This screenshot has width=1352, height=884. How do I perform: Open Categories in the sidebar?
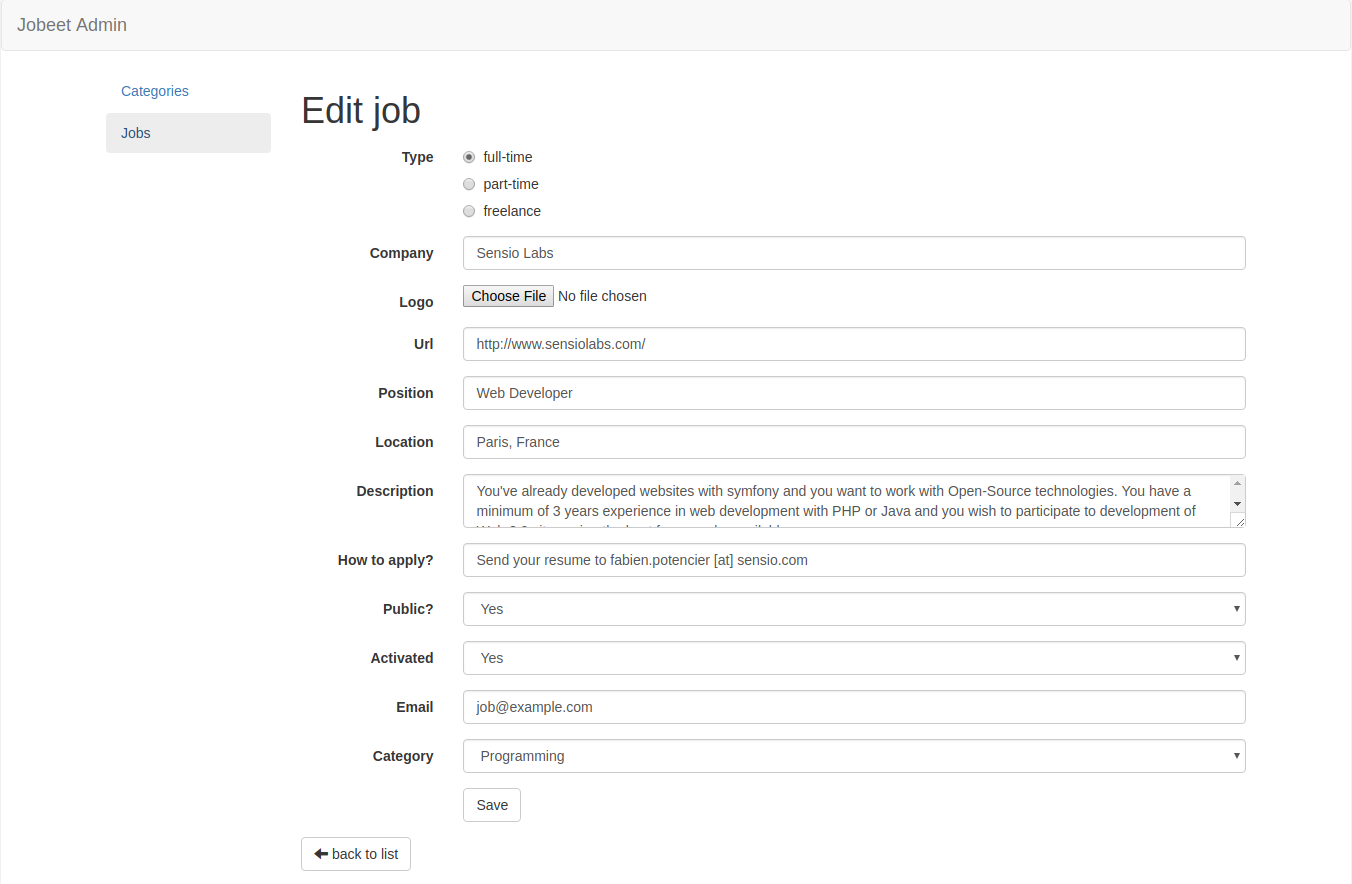[155, 91]
